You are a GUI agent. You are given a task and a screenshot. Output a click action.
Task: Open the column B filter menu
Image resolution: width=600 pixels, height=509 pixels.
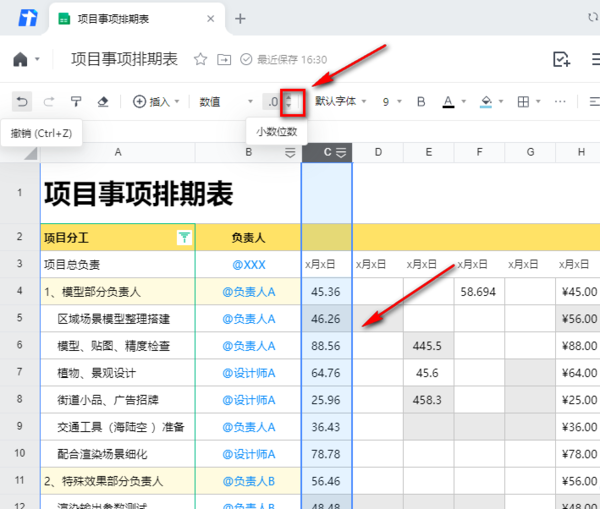290,152
